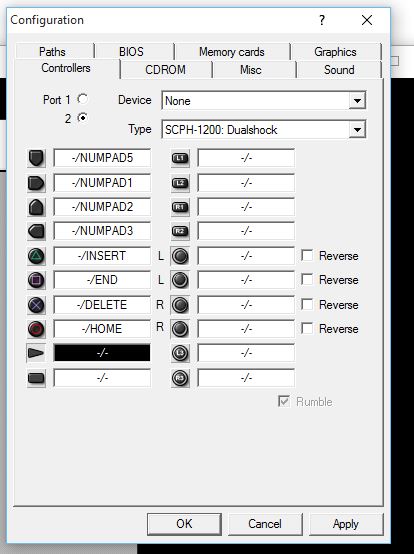Click the Start button arrow icon
Screen dimensions: 414x554
[36, 353]
